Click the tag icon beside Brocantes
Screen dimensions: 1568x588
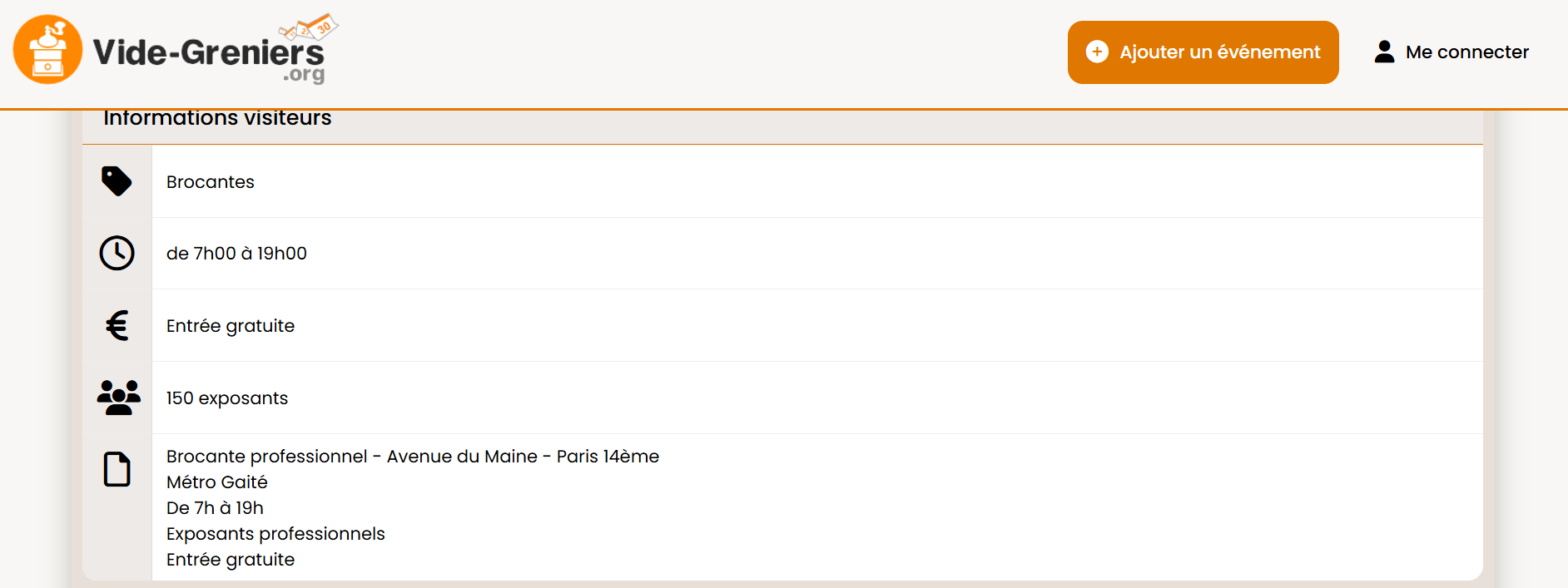point(117,181)
